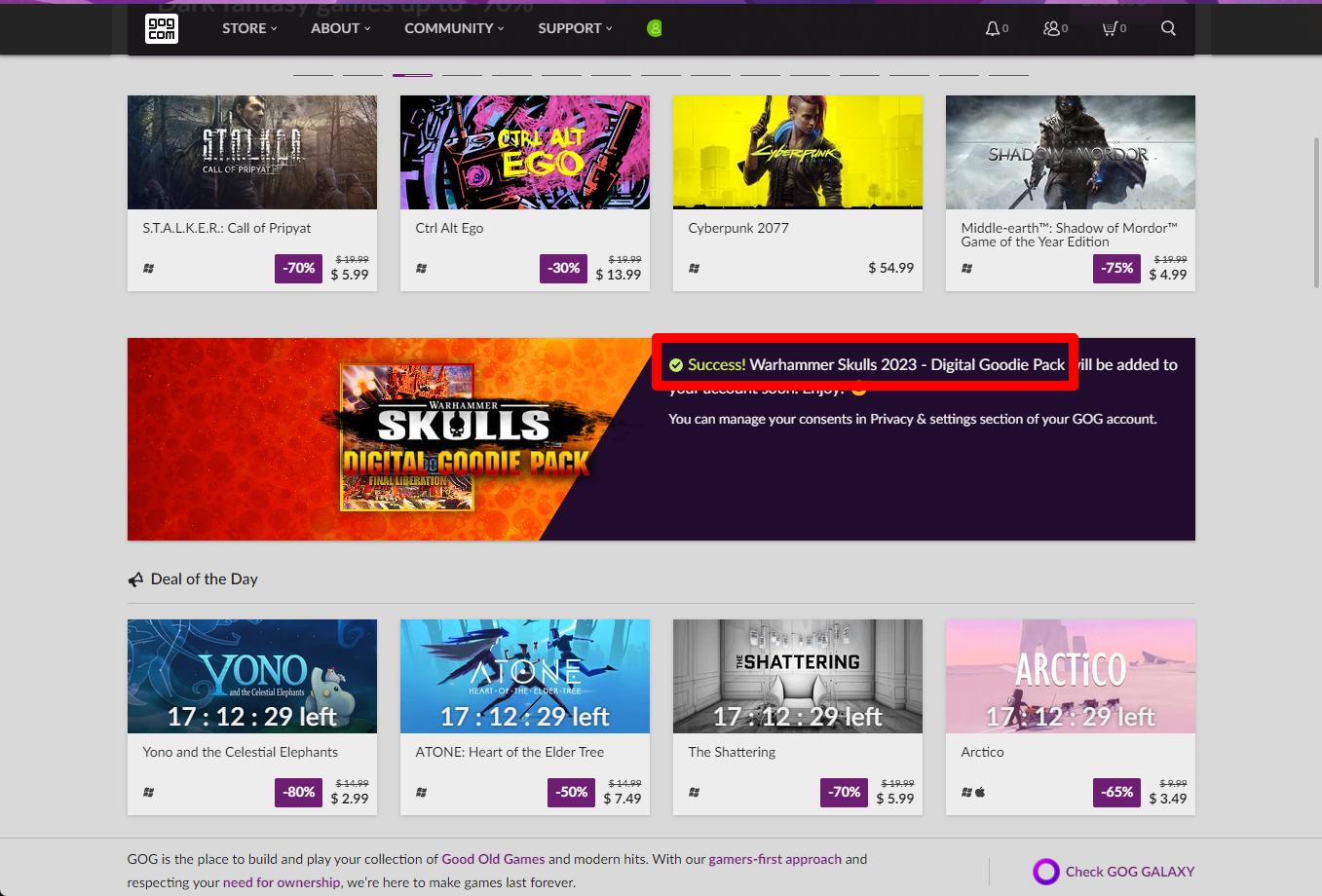Click the search magnifier icon
The image size is (1322, 896).
(1168, 28)
